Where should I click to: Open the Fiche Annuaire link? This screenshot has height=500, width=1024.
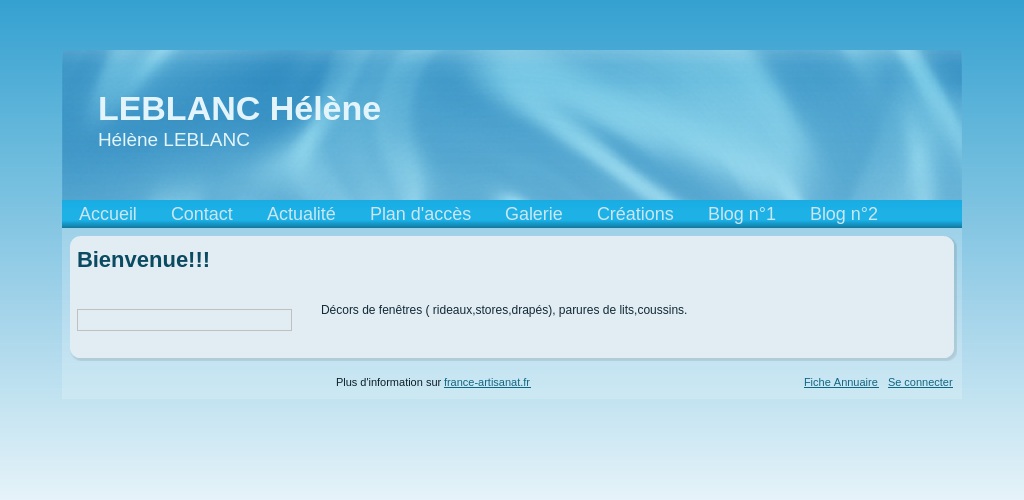841,383
